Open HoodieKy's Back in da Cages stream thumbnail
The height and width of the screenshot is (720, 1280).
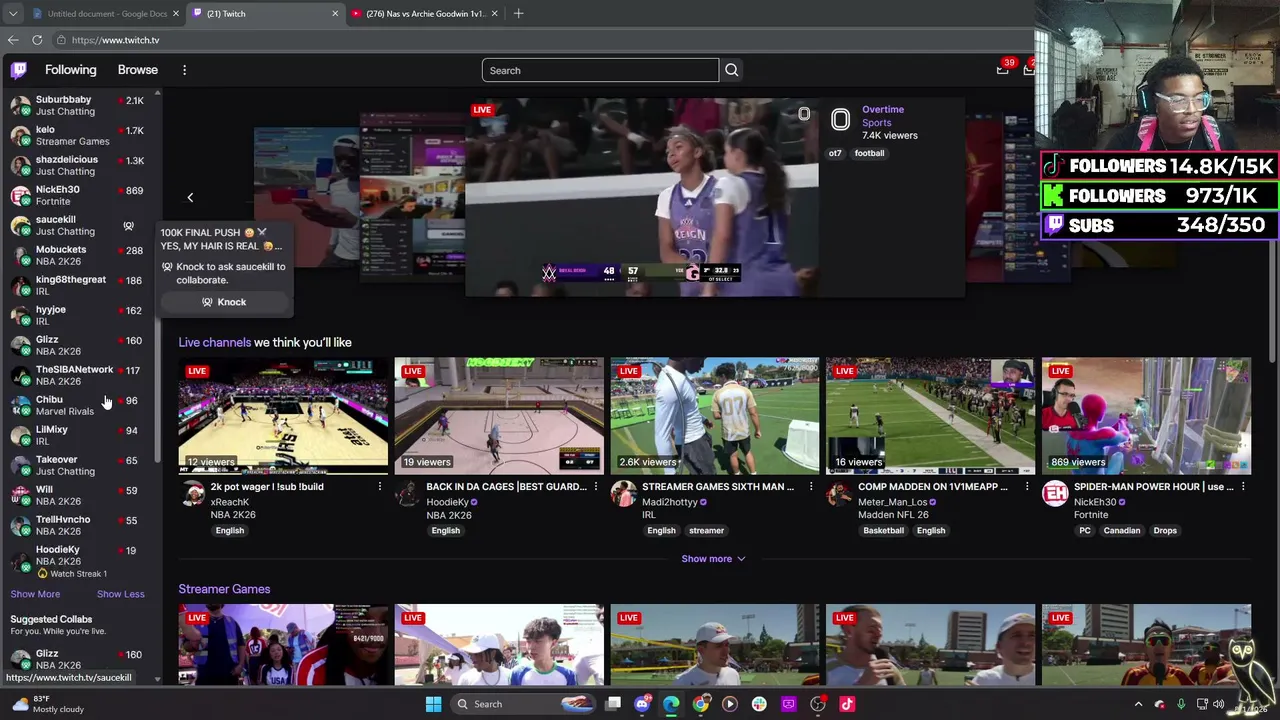499,415
